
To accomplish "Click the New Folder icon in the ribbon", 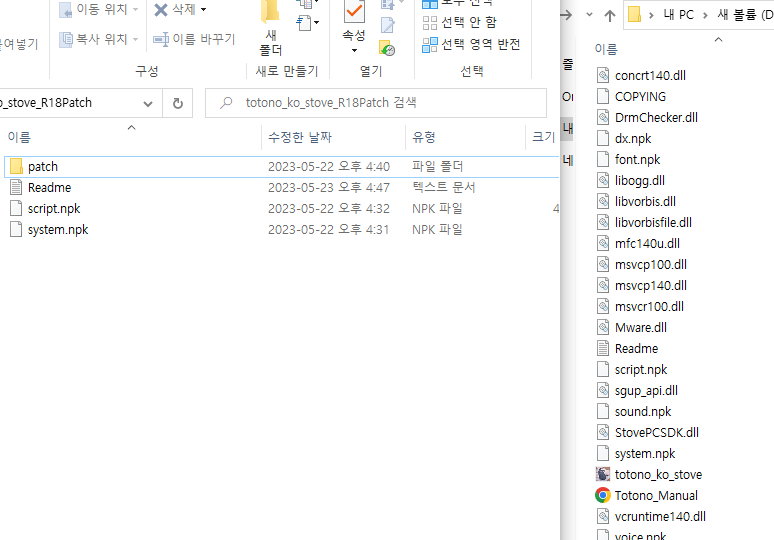I will click(270, 30).
